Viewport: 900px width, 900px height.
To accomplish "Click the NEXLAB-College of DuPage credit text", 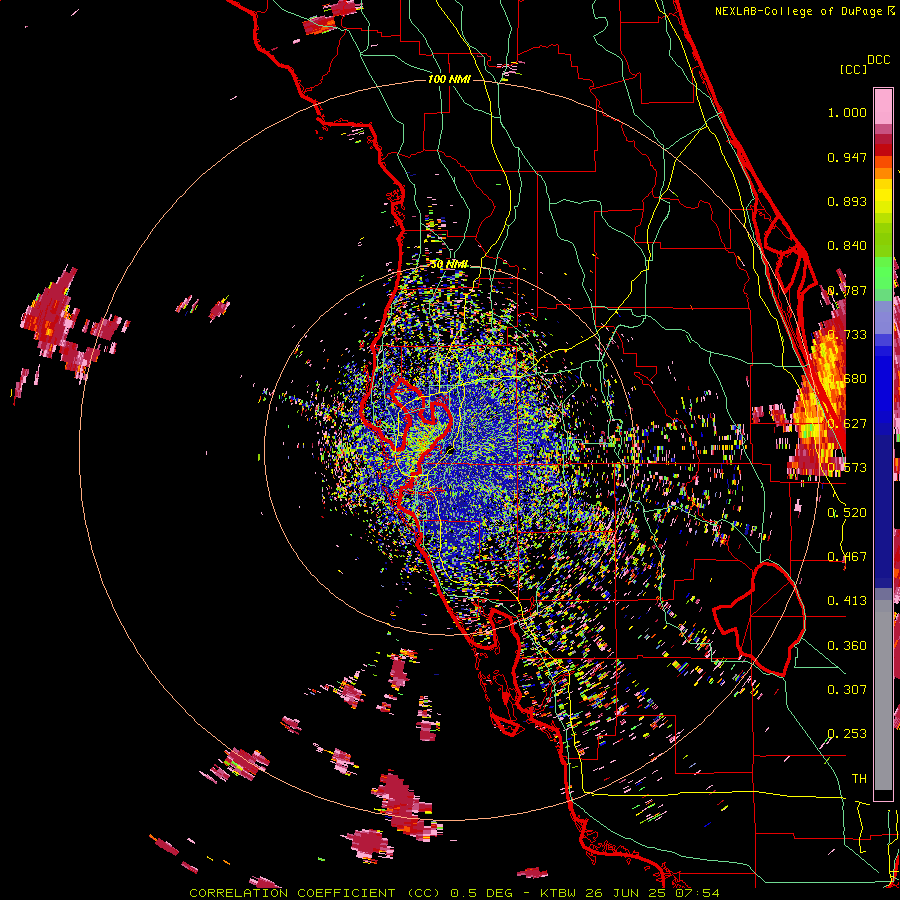I will [805, 11].
